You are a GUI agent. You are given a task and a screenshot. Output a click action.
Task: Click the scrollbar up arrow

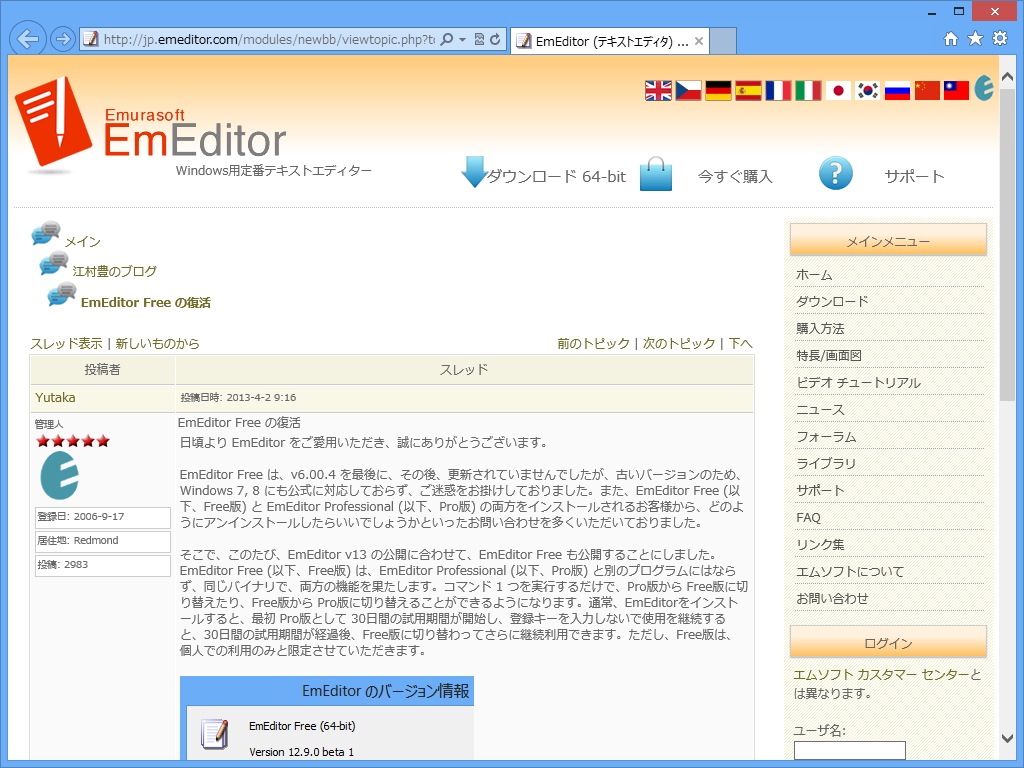(1007, 76)
